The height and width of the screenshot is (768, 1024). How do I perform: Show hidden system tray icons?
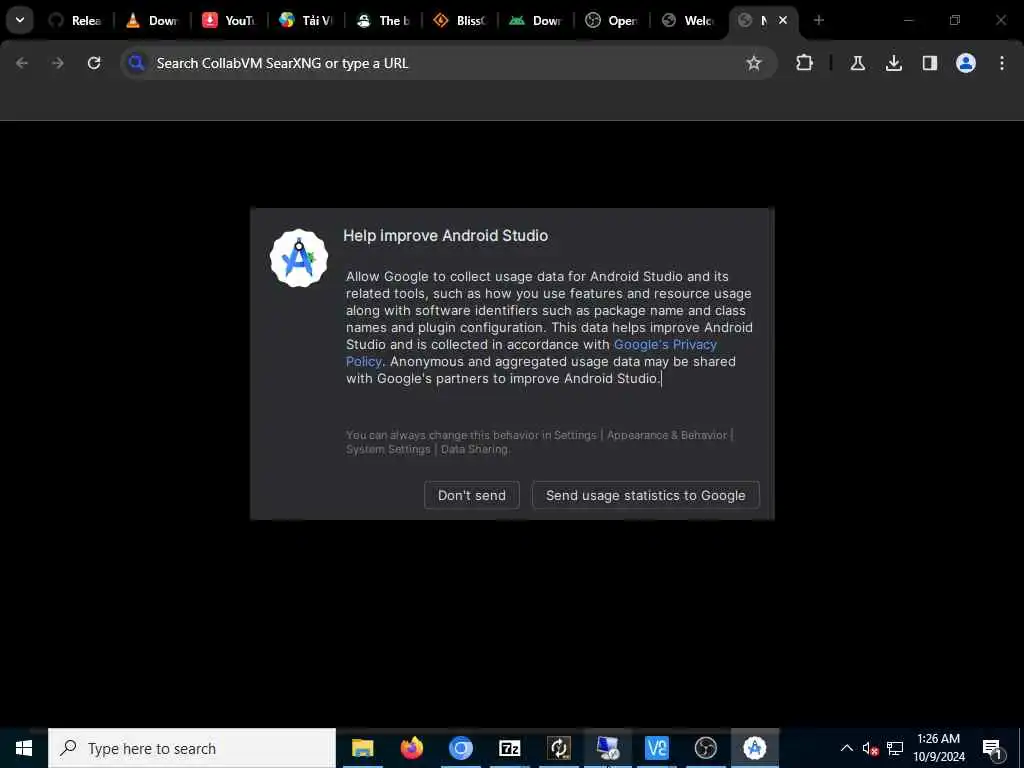(846, 748)
